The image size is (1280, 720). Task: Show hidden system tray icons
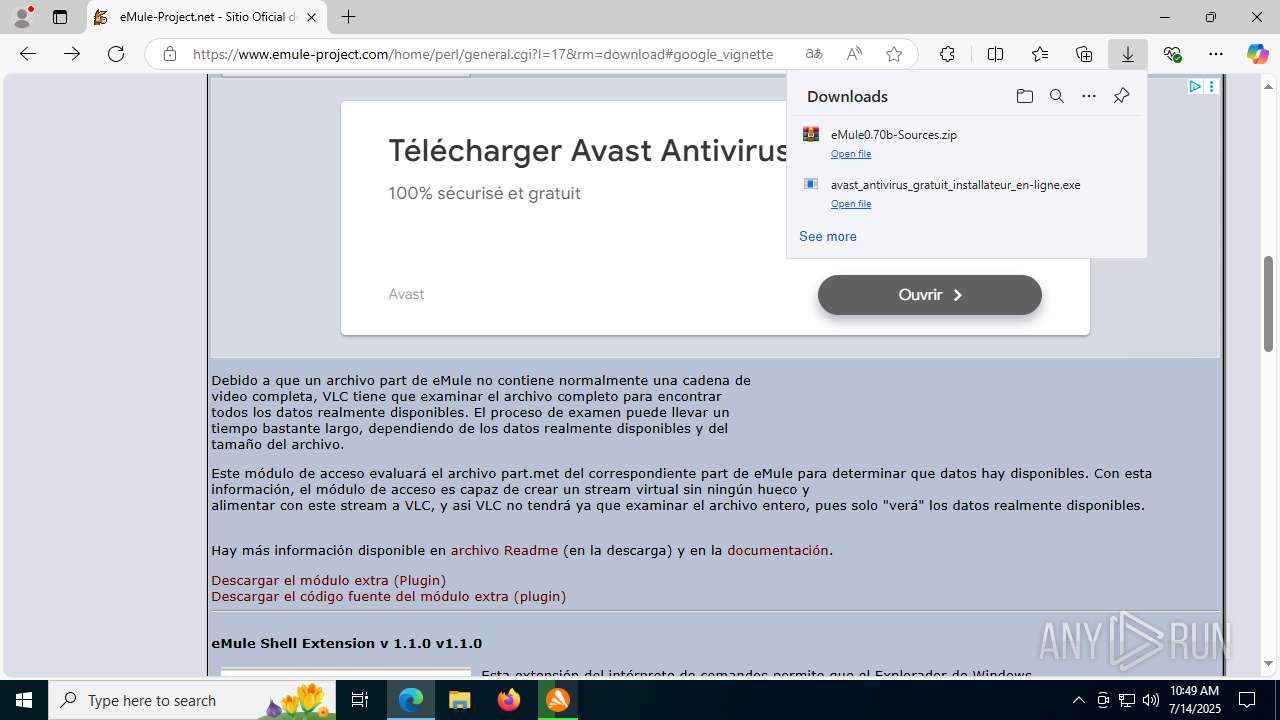(x=1078, y=700)
